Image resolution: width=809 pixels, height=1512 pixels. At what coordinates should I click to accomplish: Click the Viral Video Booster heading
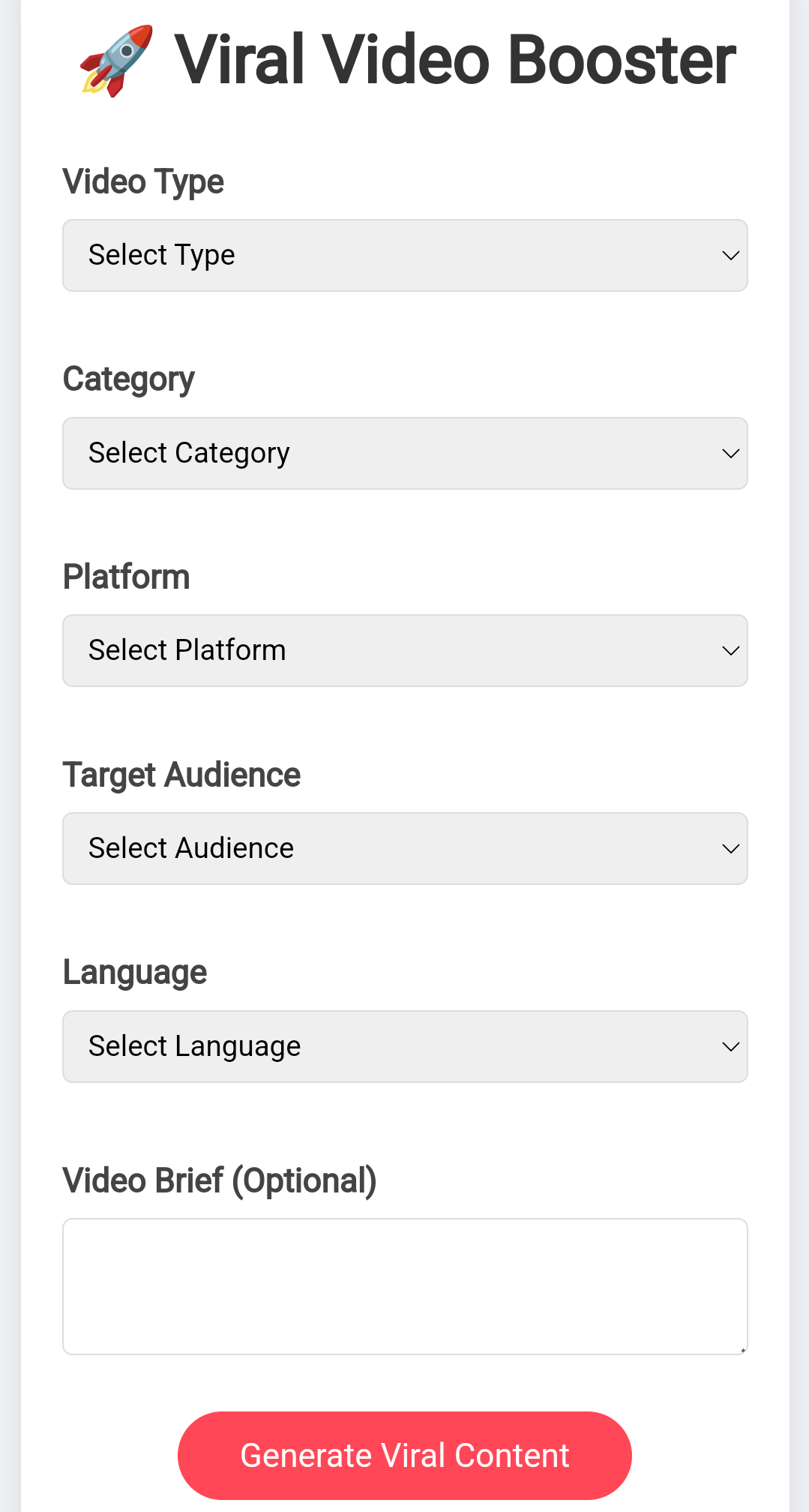click(x=454, y=61)
